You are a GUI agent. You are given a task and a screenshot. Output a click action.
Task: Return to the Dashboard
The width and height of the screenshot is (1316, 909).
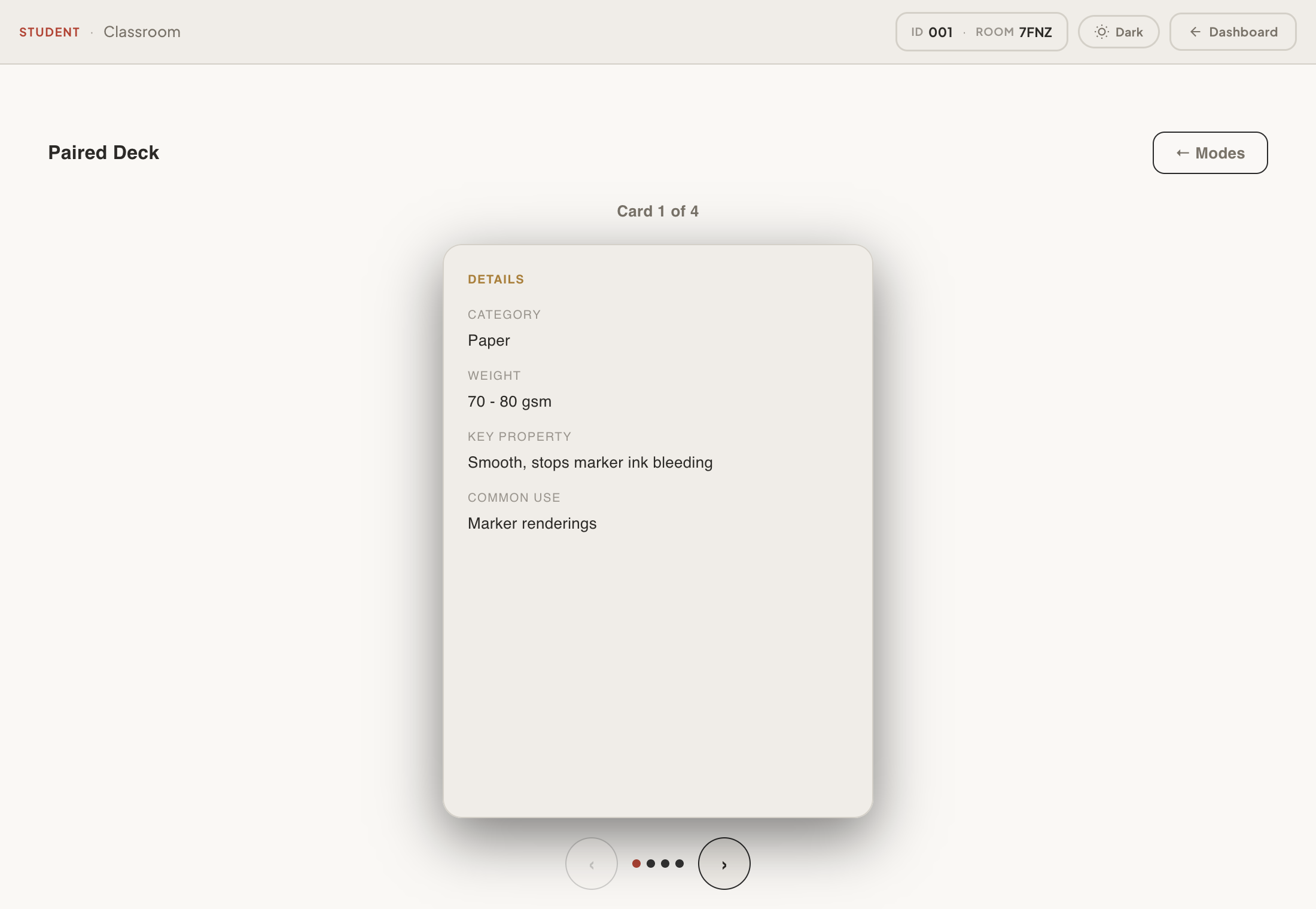click(1233, 32)
